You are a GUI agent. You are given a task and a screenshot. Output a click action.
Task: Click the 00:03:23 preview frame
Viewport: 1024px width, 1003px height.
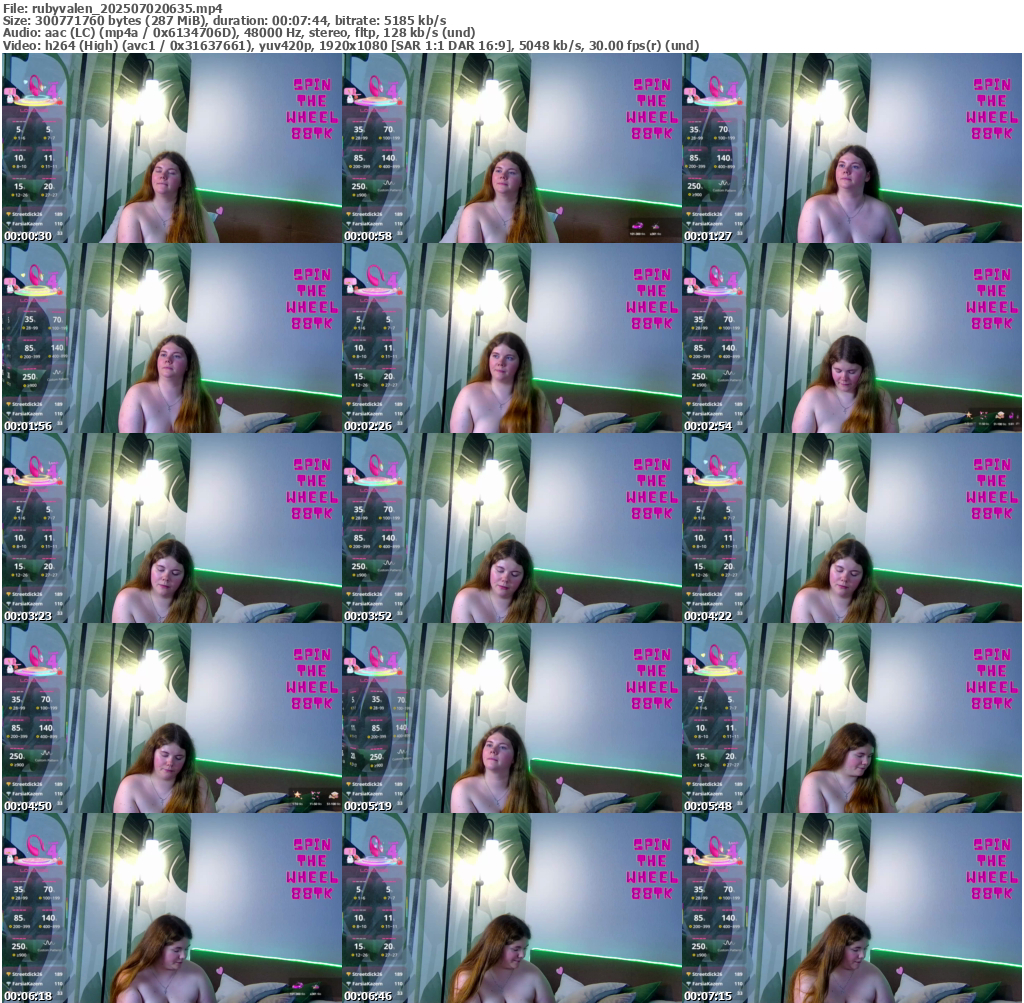pos(171,528)
